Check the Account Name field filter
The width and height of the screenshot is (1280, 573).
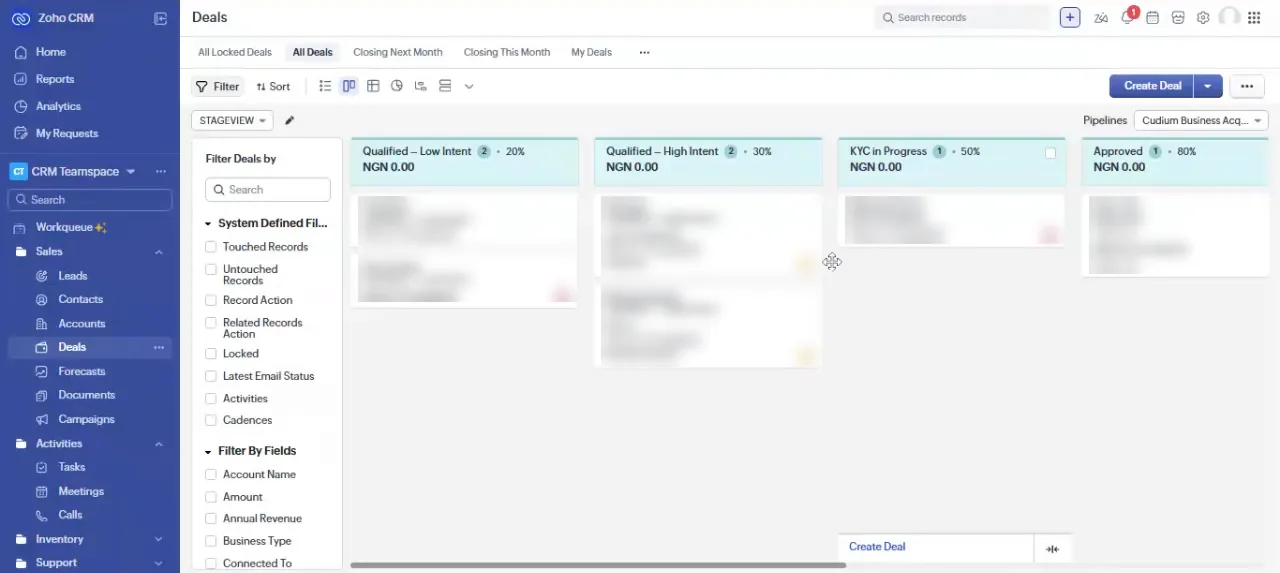[x=211, y=475]
